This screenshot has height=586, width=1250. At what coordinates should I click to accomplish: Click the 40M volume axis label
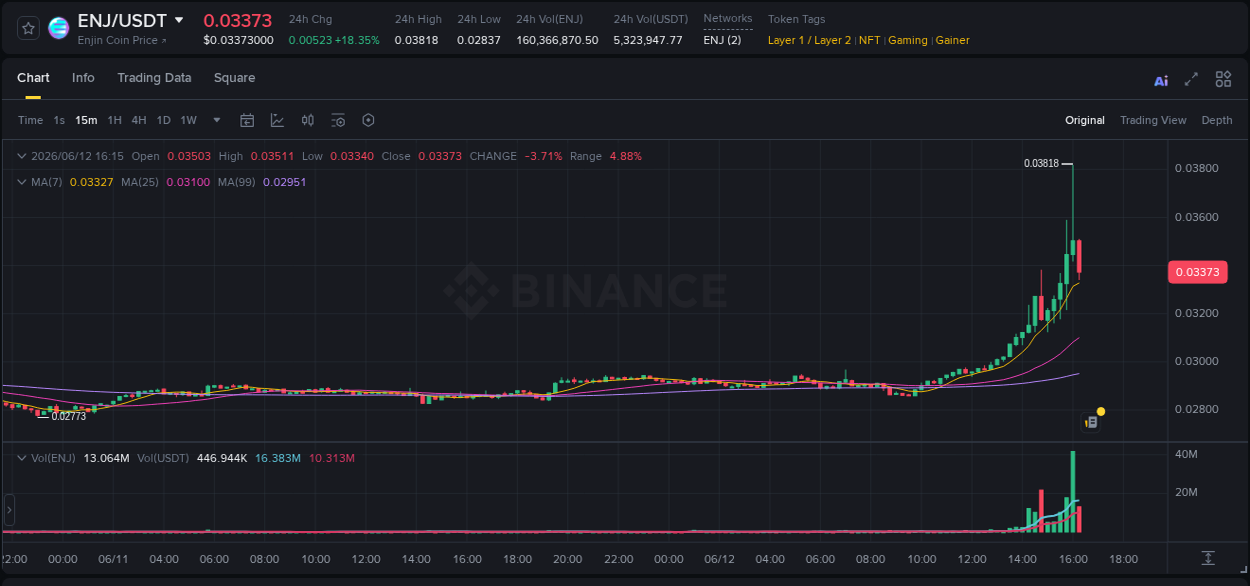pyautogui.click(x=1187, y=455)
